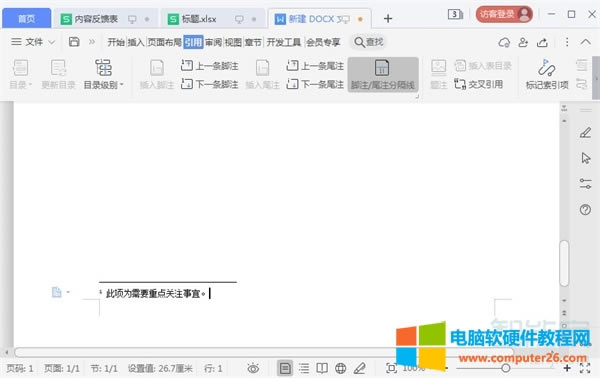
Task: Click the 标记索引项 button
Action: pyautogui.click(x=547, y=74)
